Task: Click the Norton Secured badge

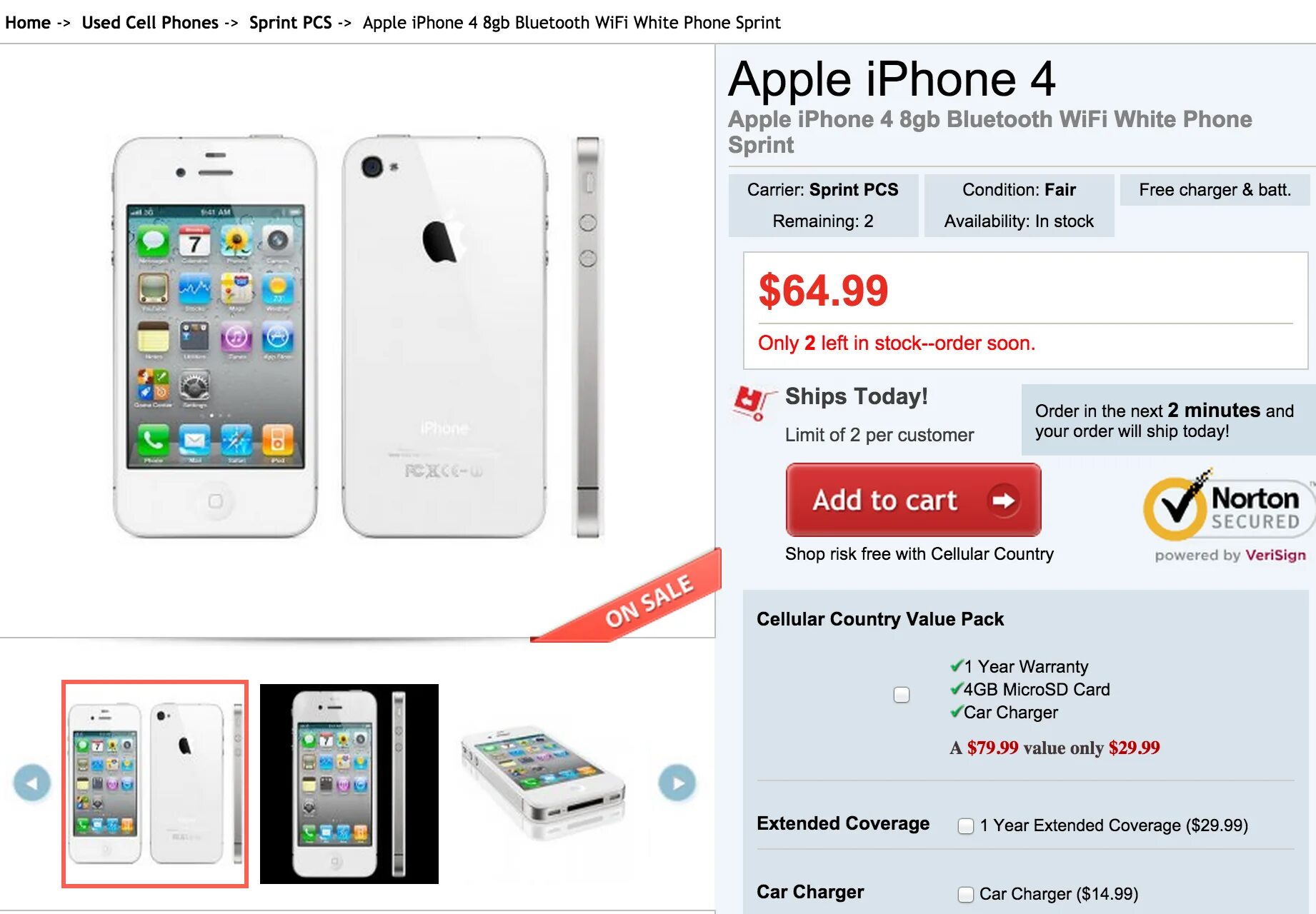Action: coord(1227,508)
